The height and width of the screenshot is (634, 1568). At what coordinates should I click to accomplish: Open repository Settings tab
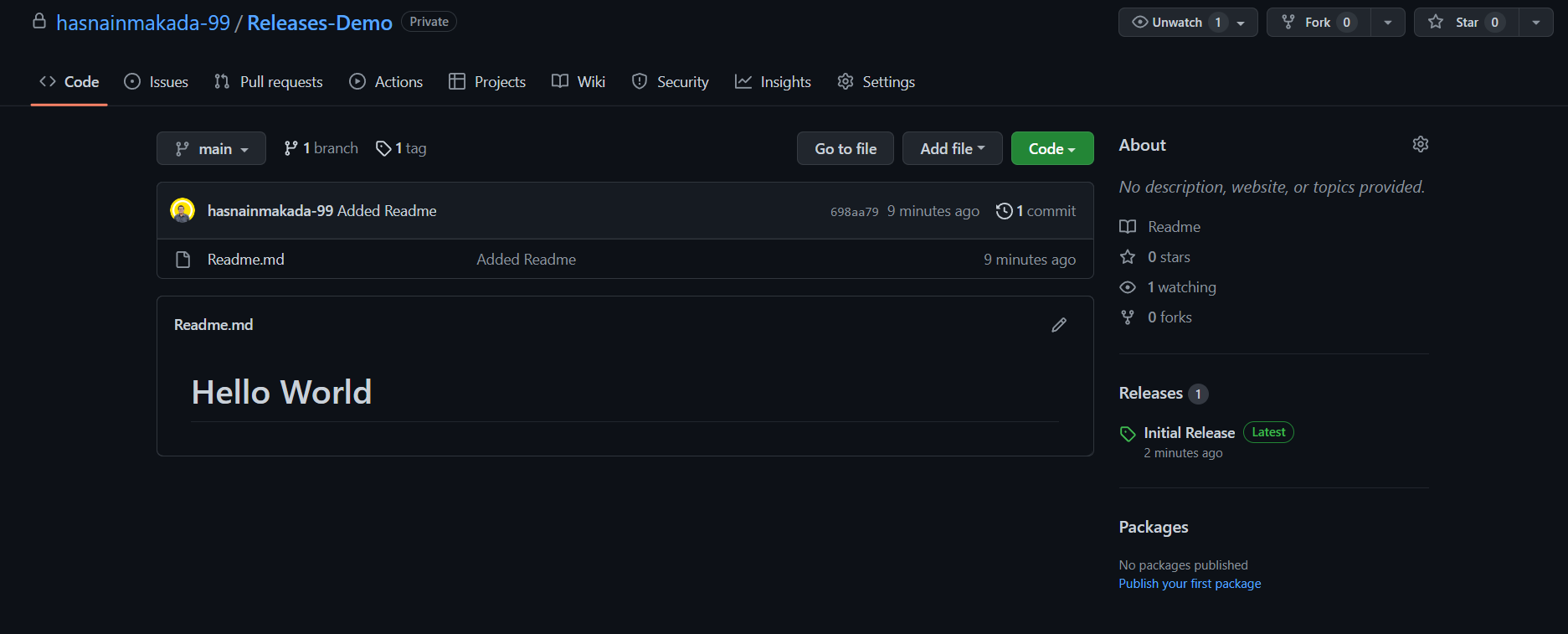pos(877,82)
